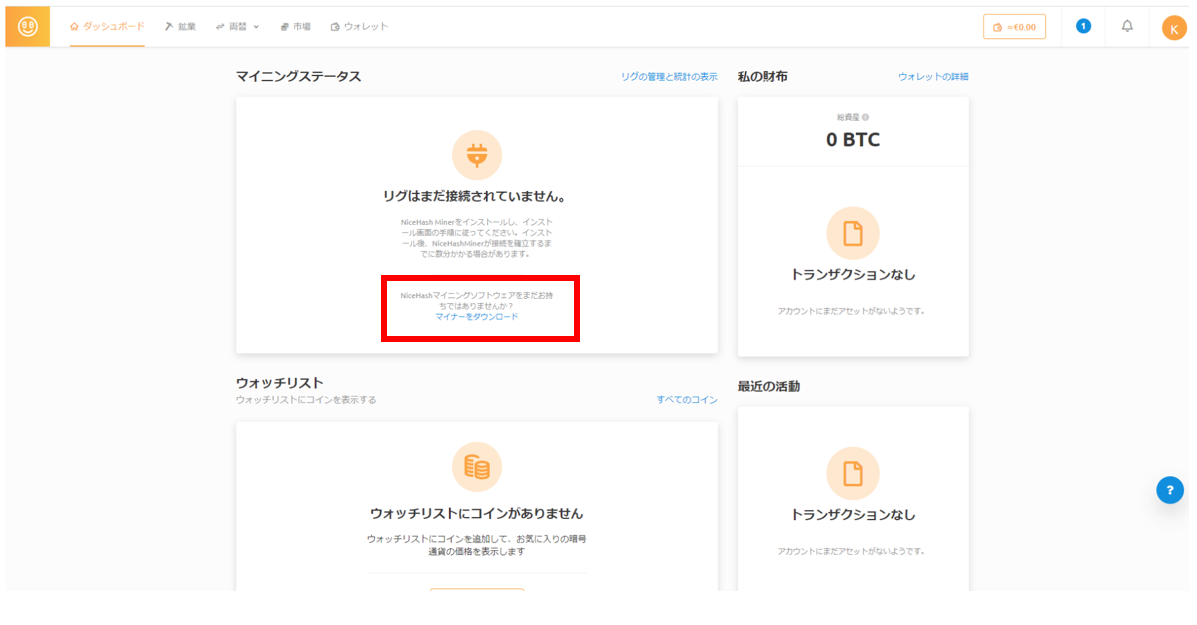Screen dimensions: 1197x625
Task: Click the マイナーをダウンロード link
Action: point(477,316)
